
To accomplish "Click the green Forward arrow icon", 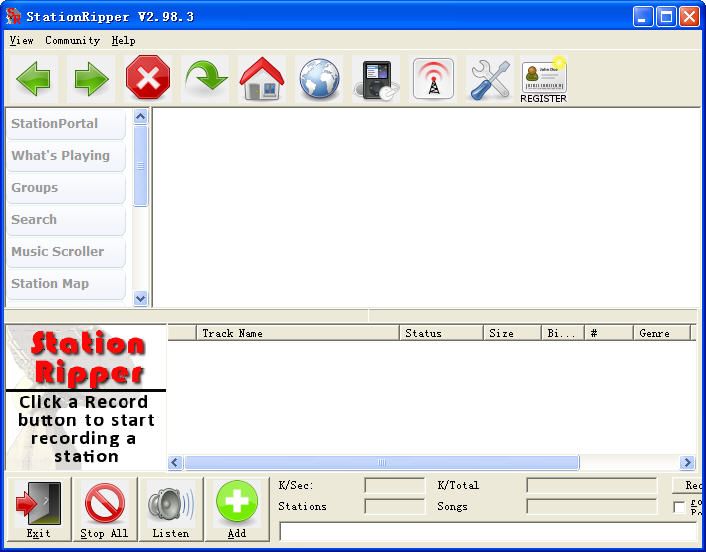I will coord(91,79).
